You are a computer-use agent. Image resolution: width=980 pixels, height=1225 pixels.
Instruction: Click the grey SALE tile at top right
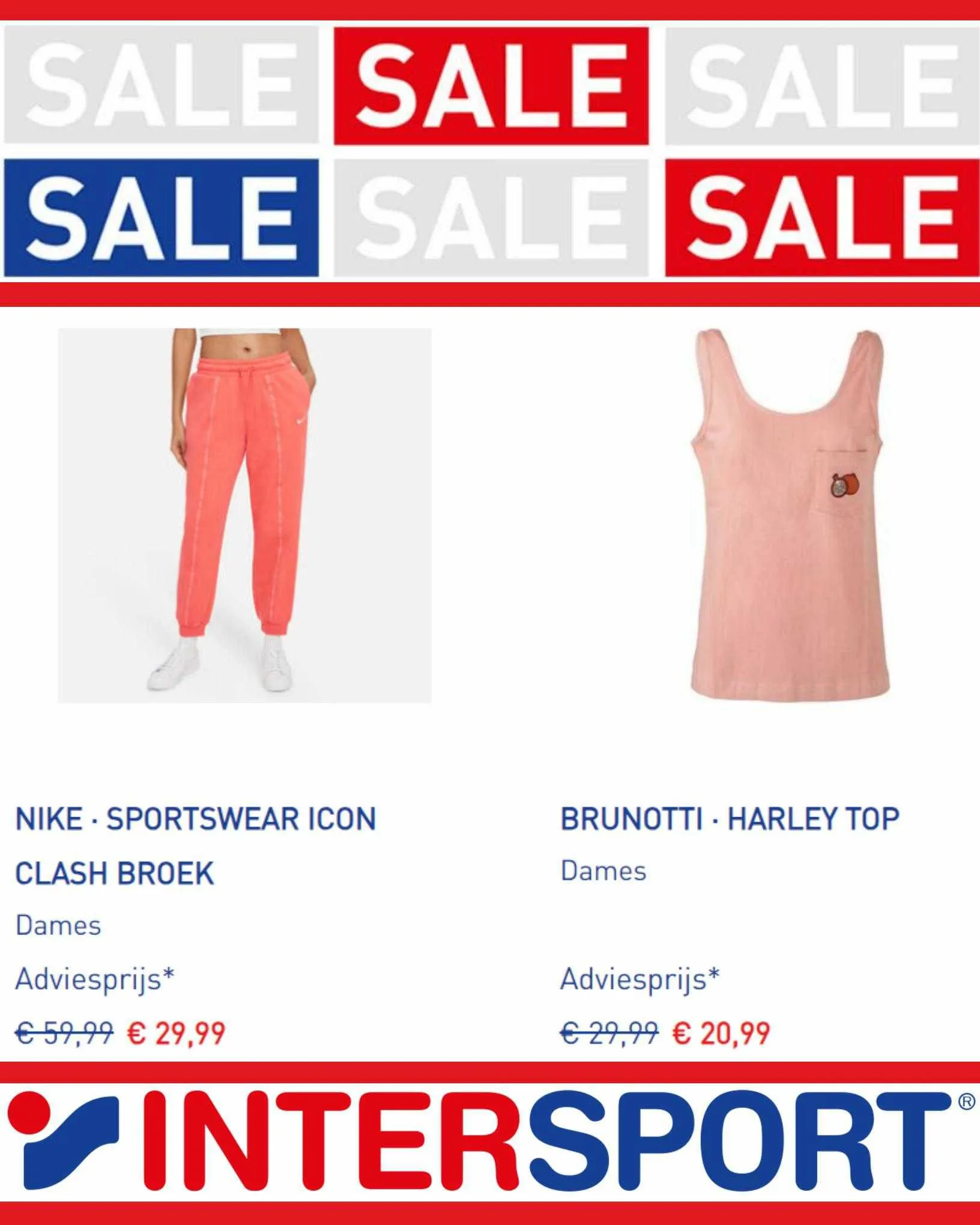tap(822, 86)
